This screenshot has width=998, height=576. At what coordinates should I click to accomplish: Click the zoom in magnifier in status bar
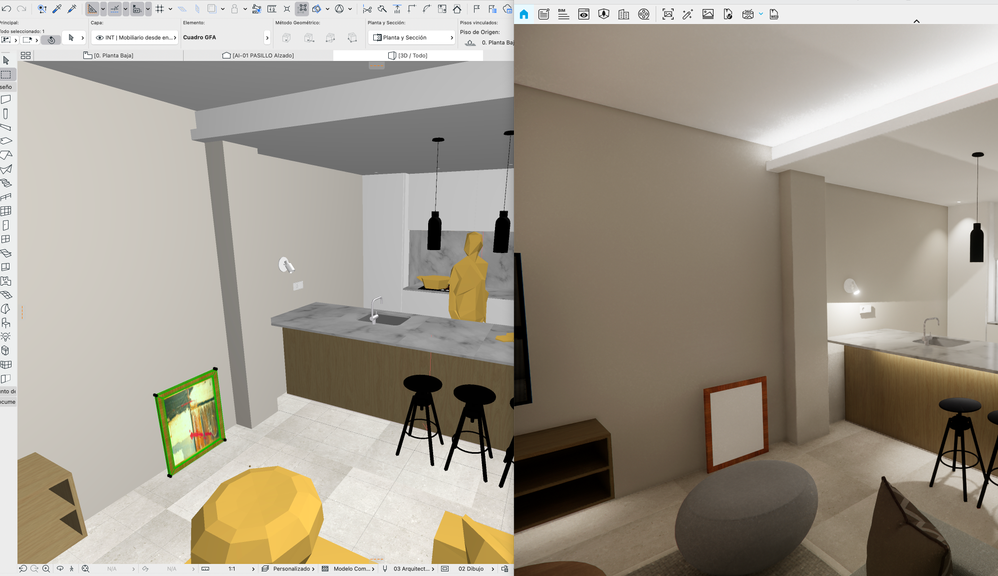pos(46,569)
